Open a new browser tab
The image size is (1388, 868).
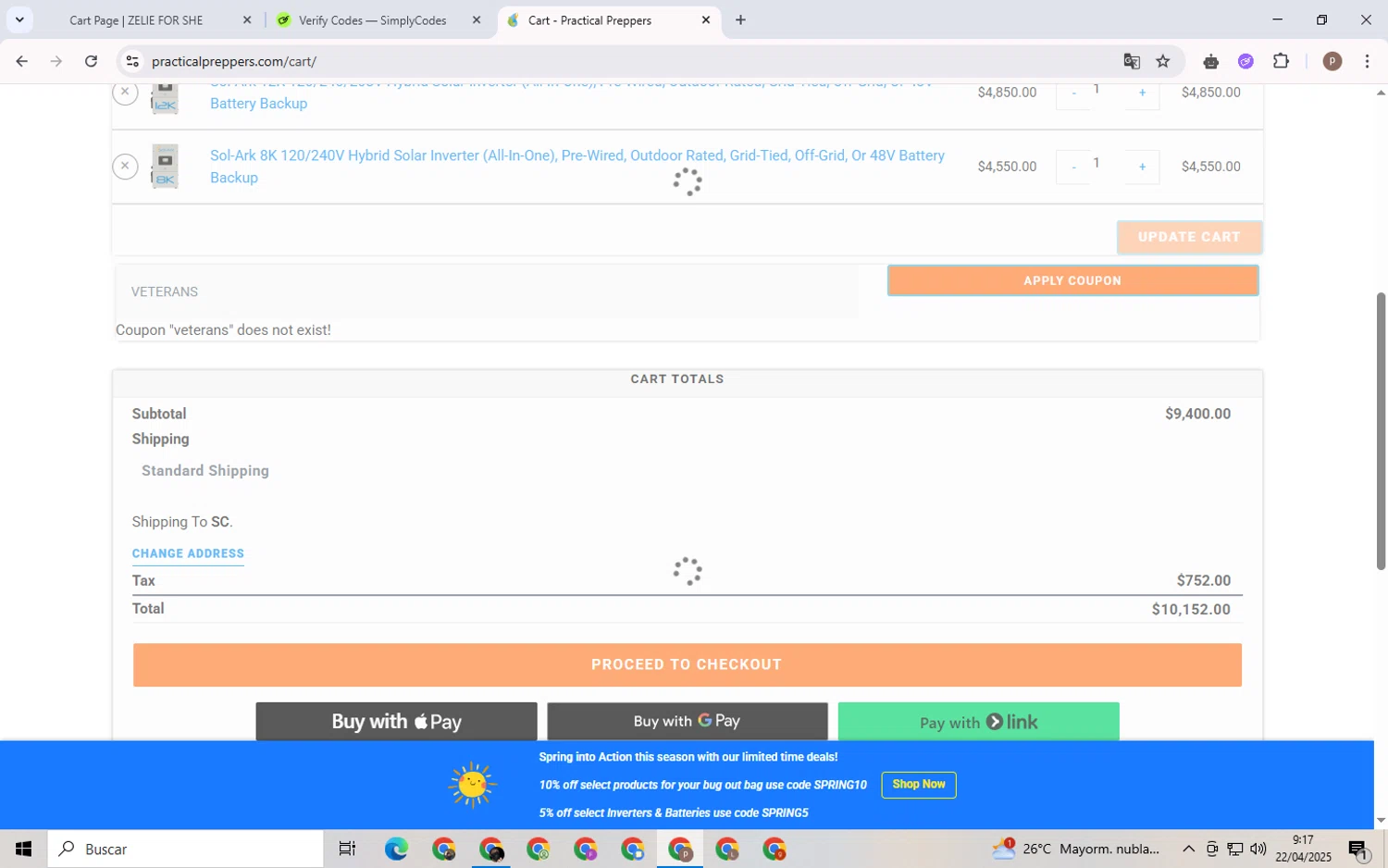pyautogui.click(x=740, y=20)
